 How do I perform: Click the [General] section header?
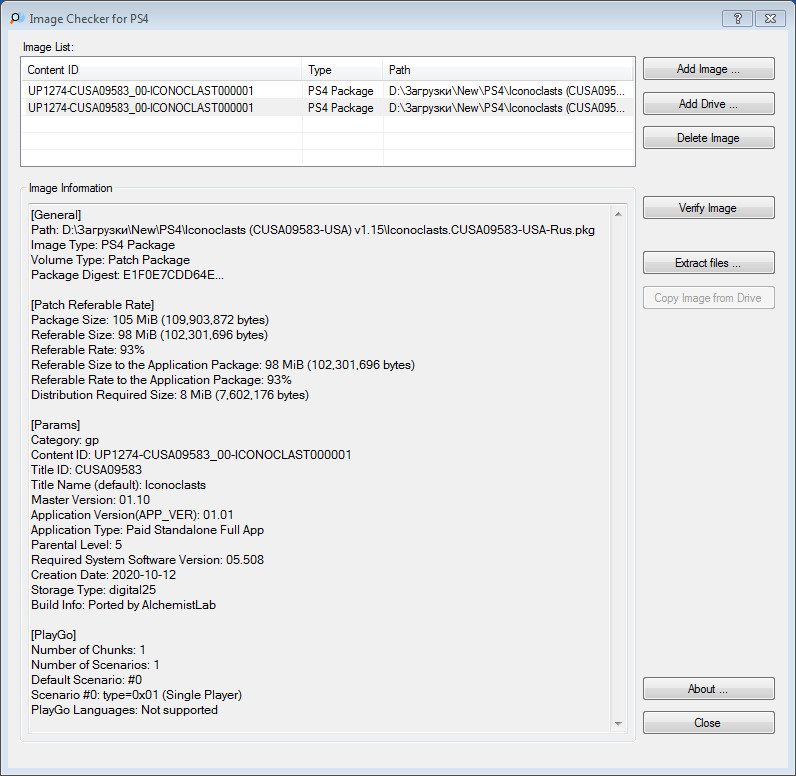56,215
